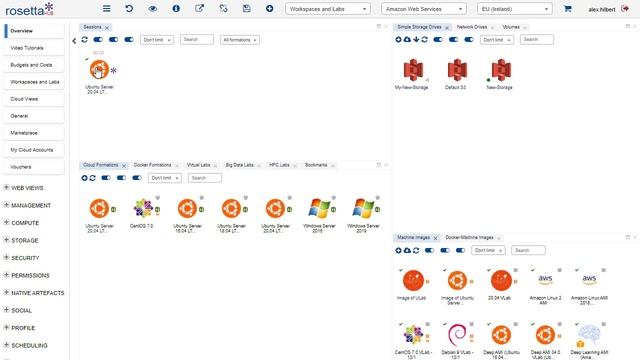Click the save floppy disk icon
Viewport: 640px width, 360px height.
247,9
